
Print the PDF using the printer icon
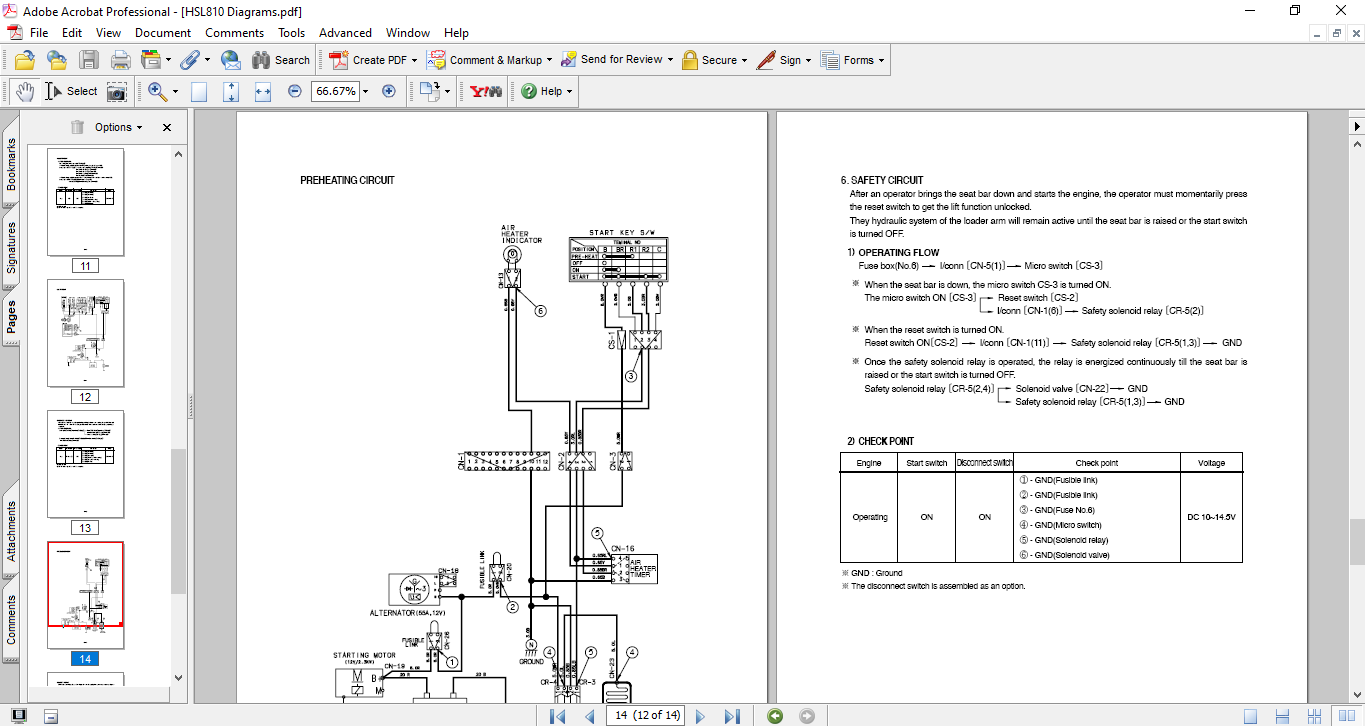tap(121, 60)
